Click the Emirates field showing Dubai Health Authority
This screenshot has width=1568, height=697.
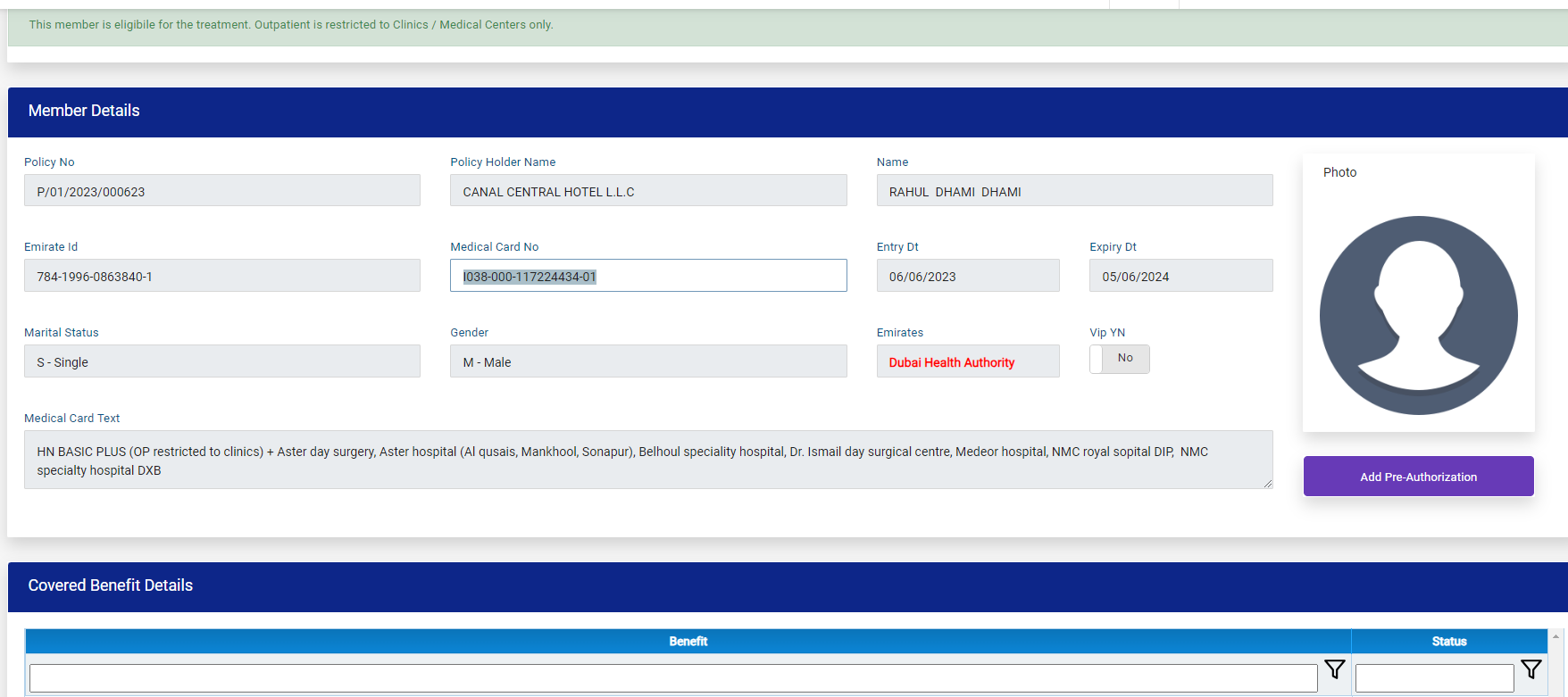pos(967,361)
